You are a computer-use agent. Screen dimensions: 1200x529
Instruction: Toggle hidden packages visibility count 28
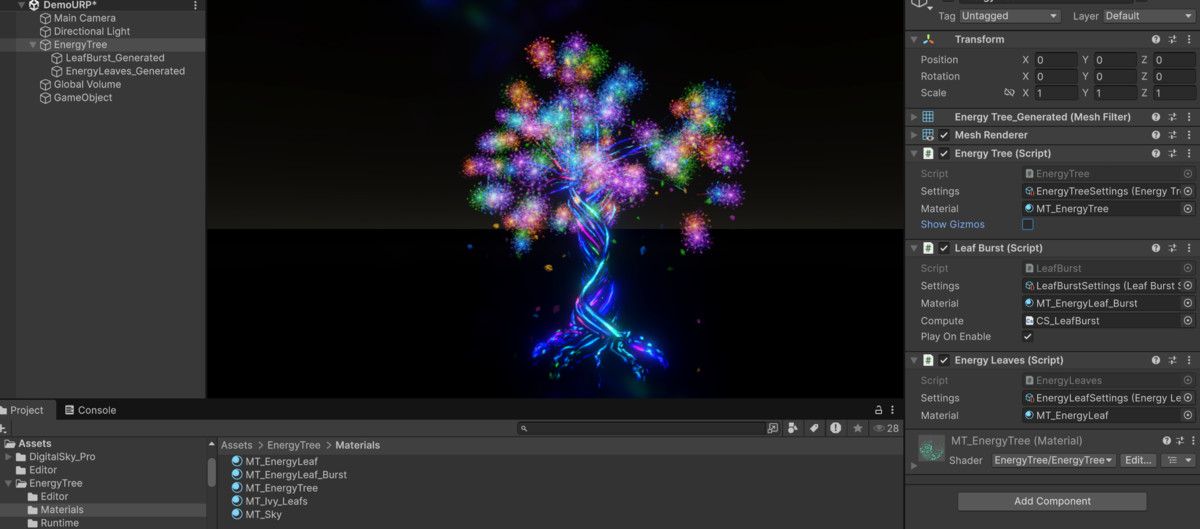point(886,428)
